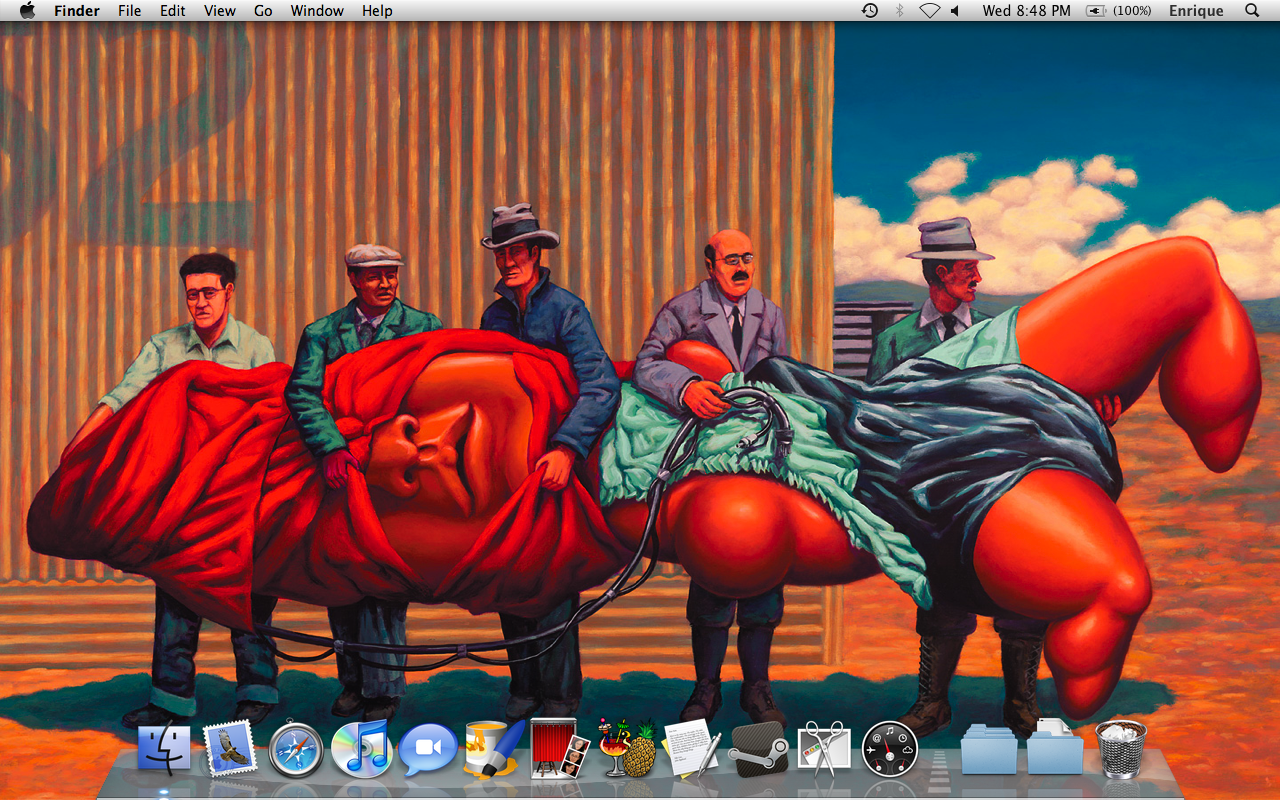The image size is (1280, 800).
Task: Click the clock showing Wed 8:48 PM
Action: [x=1026, y=10]
